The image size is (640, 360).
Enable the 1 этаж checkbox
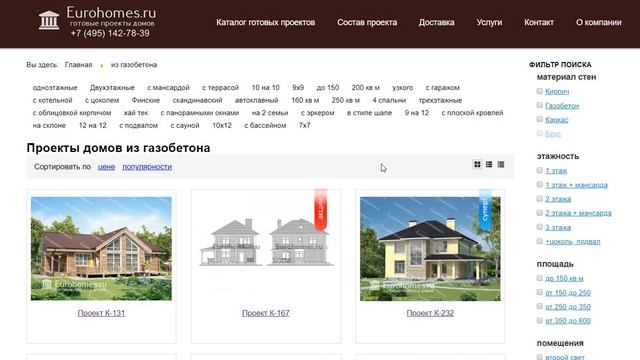tap(540, 170)
